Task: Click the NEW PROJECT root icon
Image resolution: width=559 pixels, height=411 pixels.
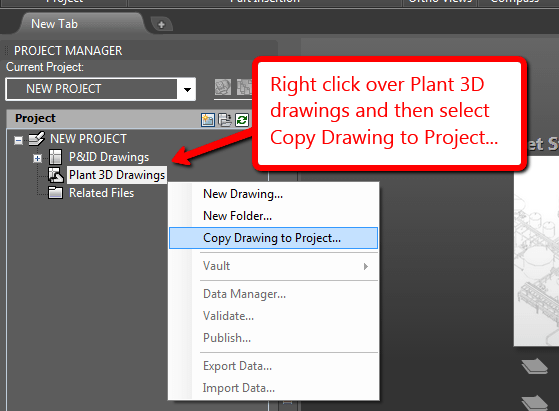Action: [37, 139]
